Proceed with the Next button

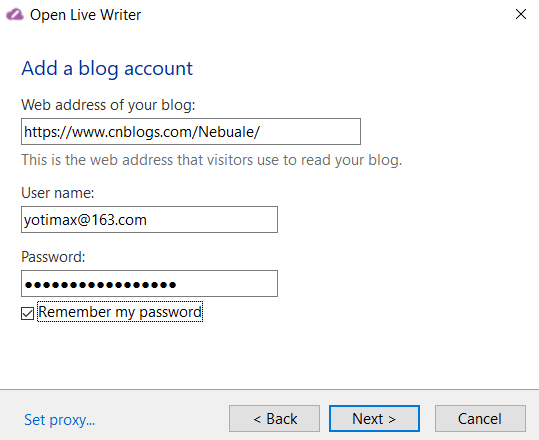click(x=374, y=418)
